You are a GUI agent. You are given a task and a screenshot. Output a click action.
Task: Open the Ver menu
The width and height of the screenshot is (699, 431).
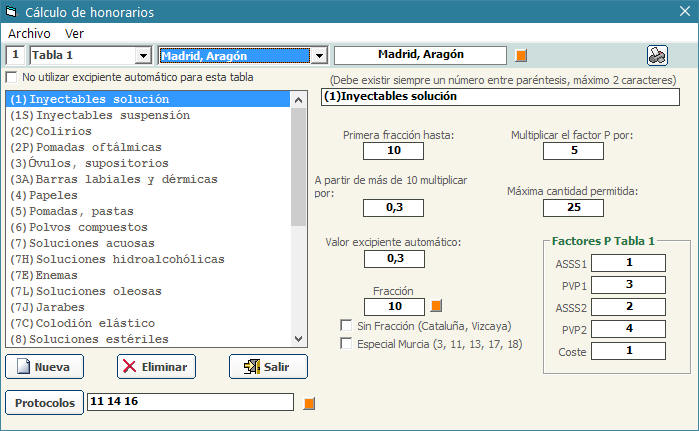tap(74, 33)
